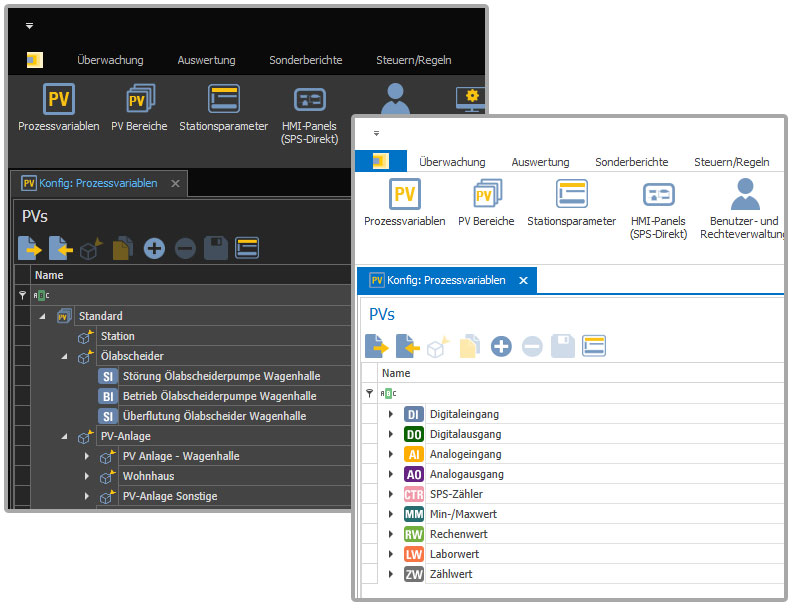800x608 pixels.
Task: Click the parameter list icon in the light PVs toolbar
Action: click(x=594, y=346)
